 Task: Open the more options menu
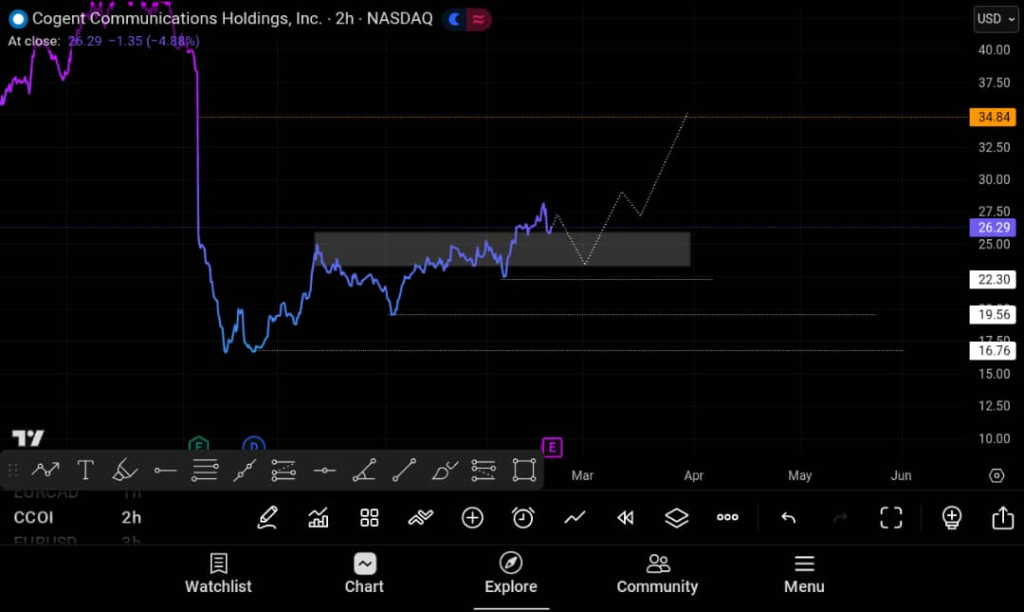pos(727,517)
